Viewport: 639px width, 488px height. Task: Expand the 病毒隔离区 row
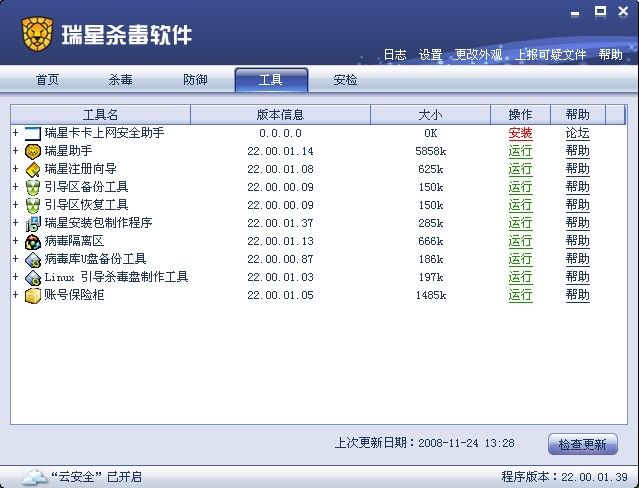click(15, 241)
